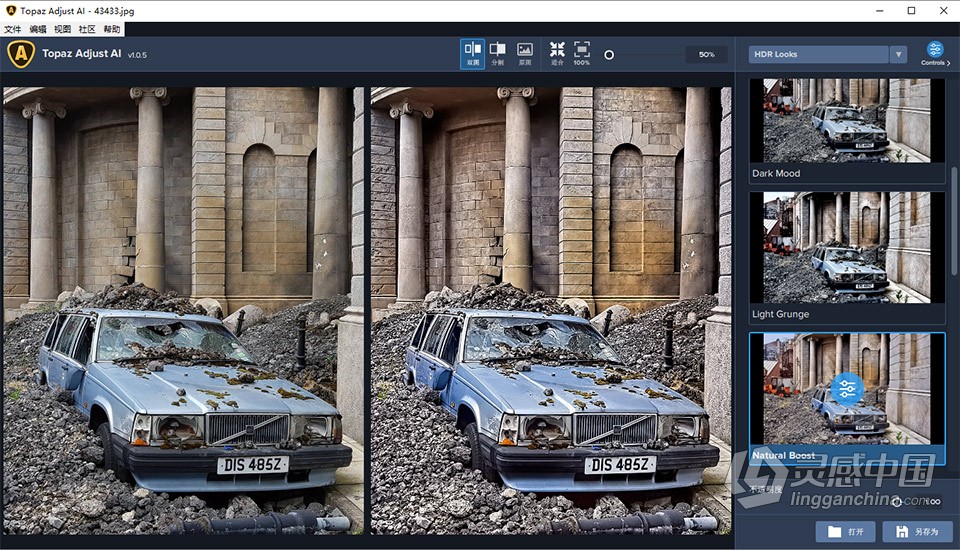Image resolution: width=960 pixels, height=550 pixels.
Task: Minimize the Topaz Adjust AI window
Action: click(x=880, y=10)
